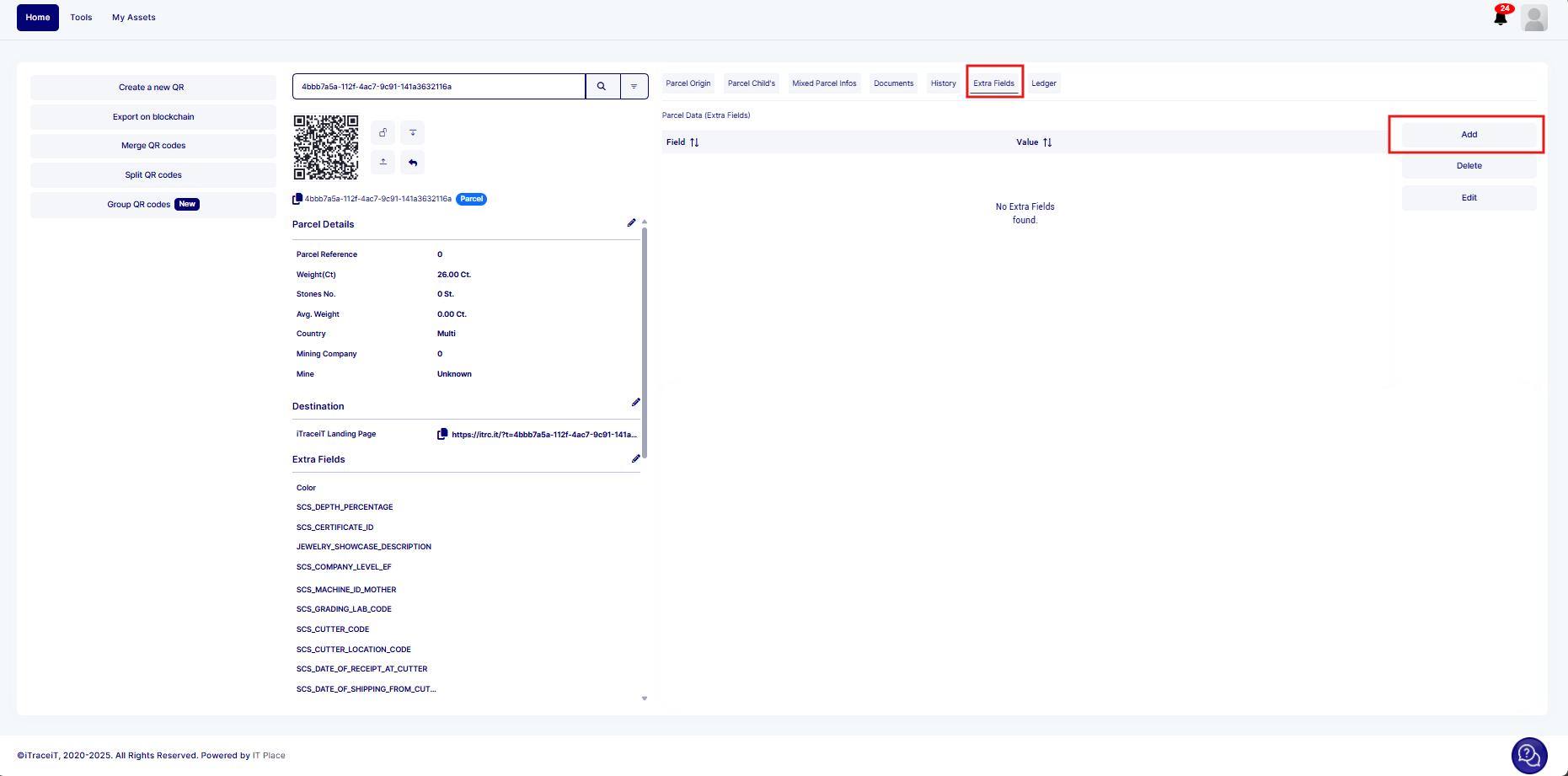
Task: Open the filter options beside search
Action: tap(634, 86)
